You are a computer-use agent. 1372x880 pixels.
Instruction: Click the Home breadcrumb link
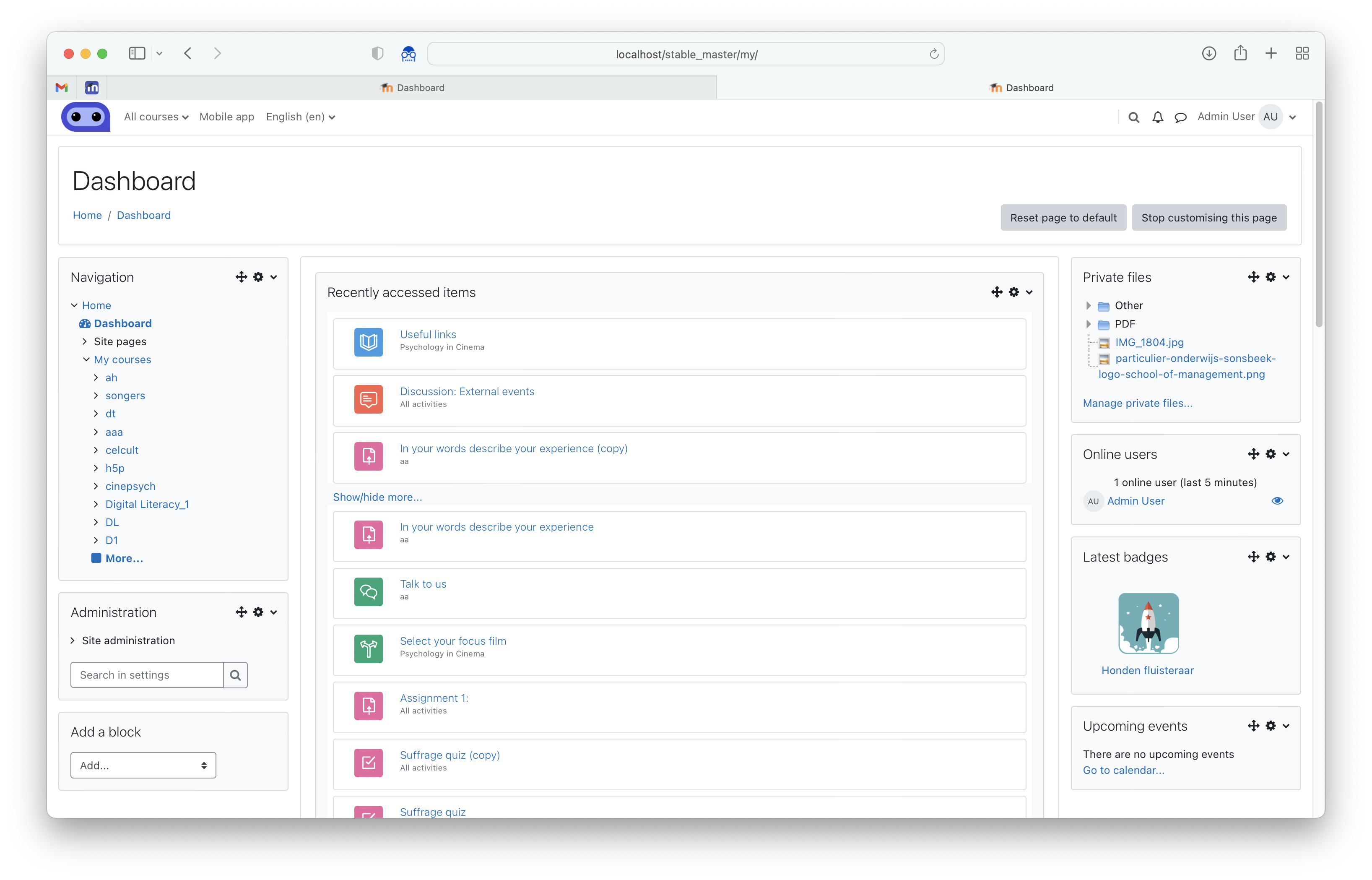point(87,215)
